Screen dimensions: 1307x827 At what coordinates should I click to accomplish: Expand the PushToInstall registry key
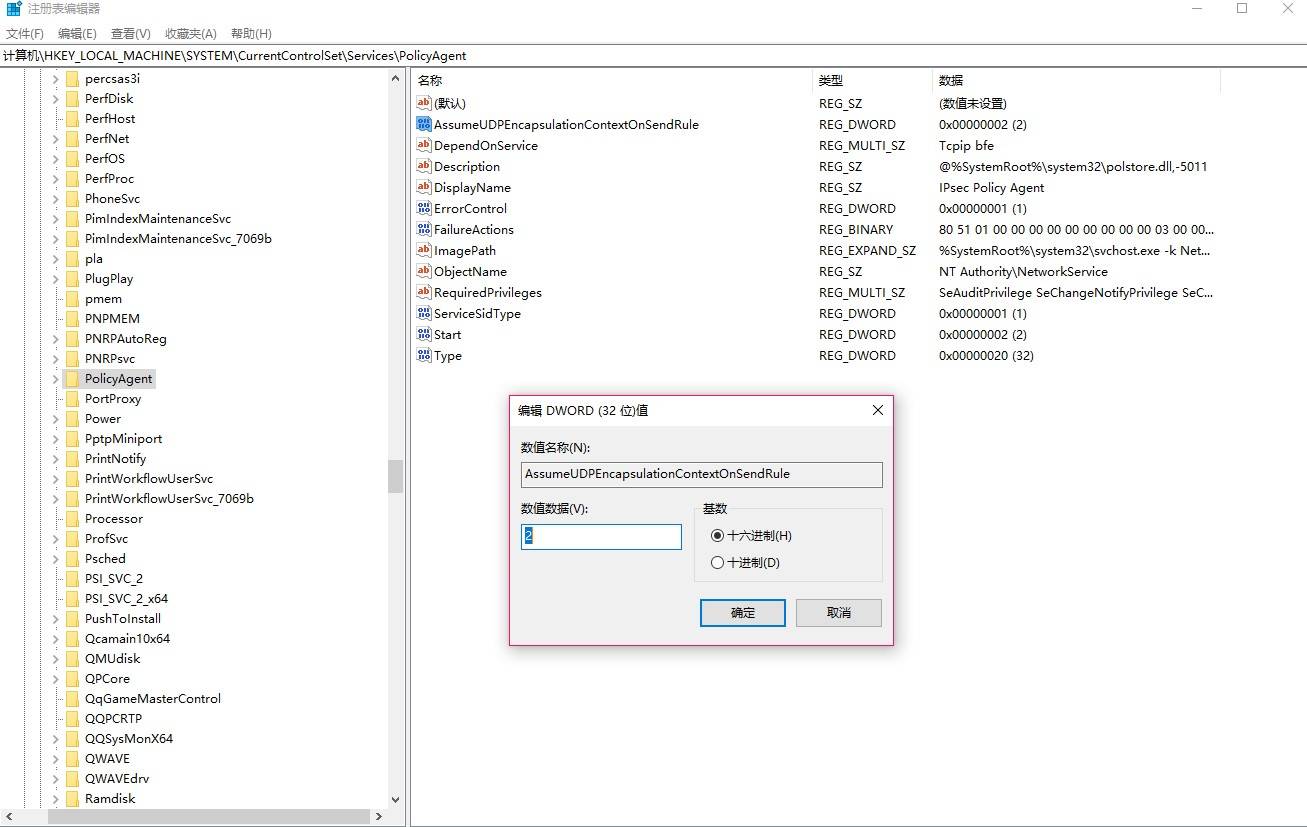pos(56,618)
